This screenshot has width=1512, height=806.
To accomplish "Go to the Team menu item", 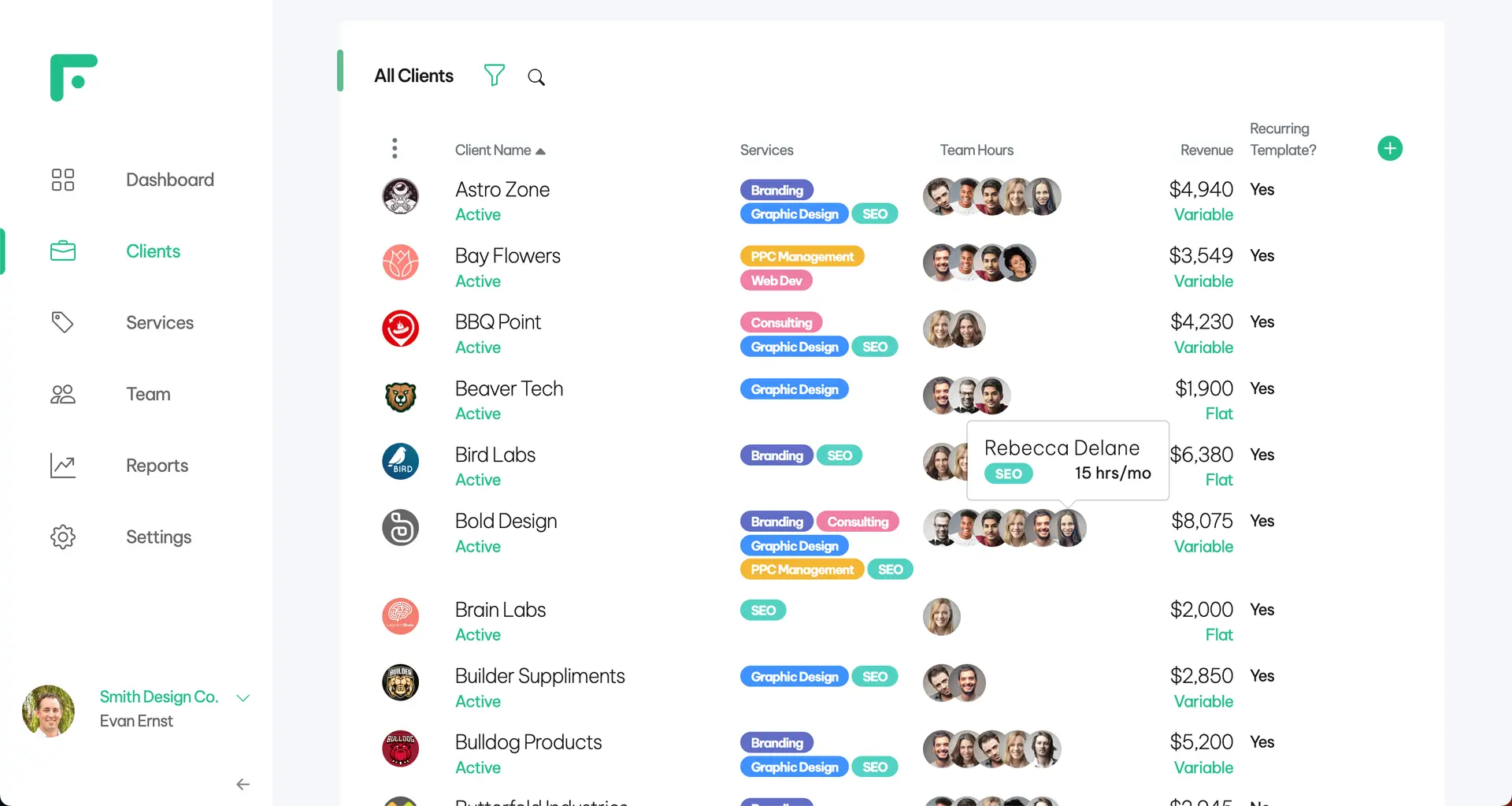I will pos(148,394).
